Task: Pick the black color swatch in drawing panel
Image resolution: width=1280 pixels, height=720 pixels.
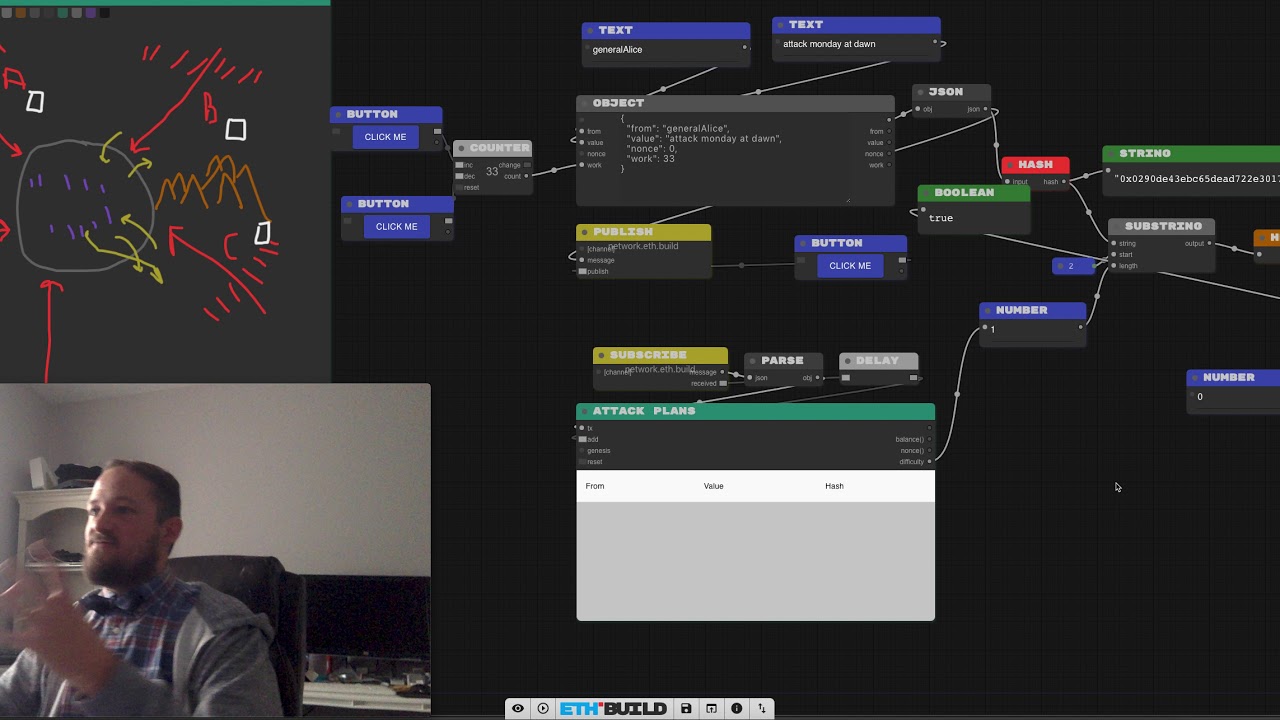Action: tap(104, 13)
